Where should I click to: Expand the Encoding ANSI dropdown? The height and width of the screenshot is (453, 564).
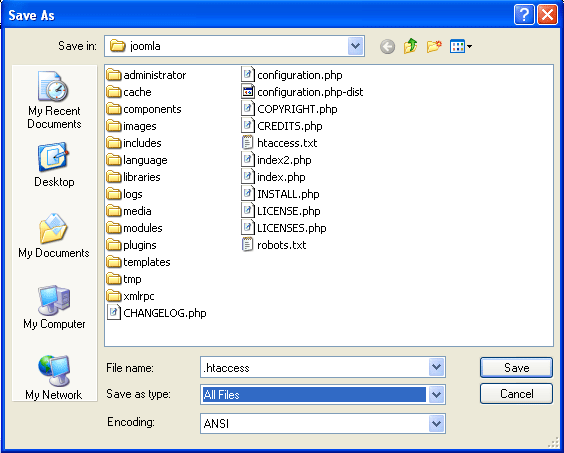436,423
